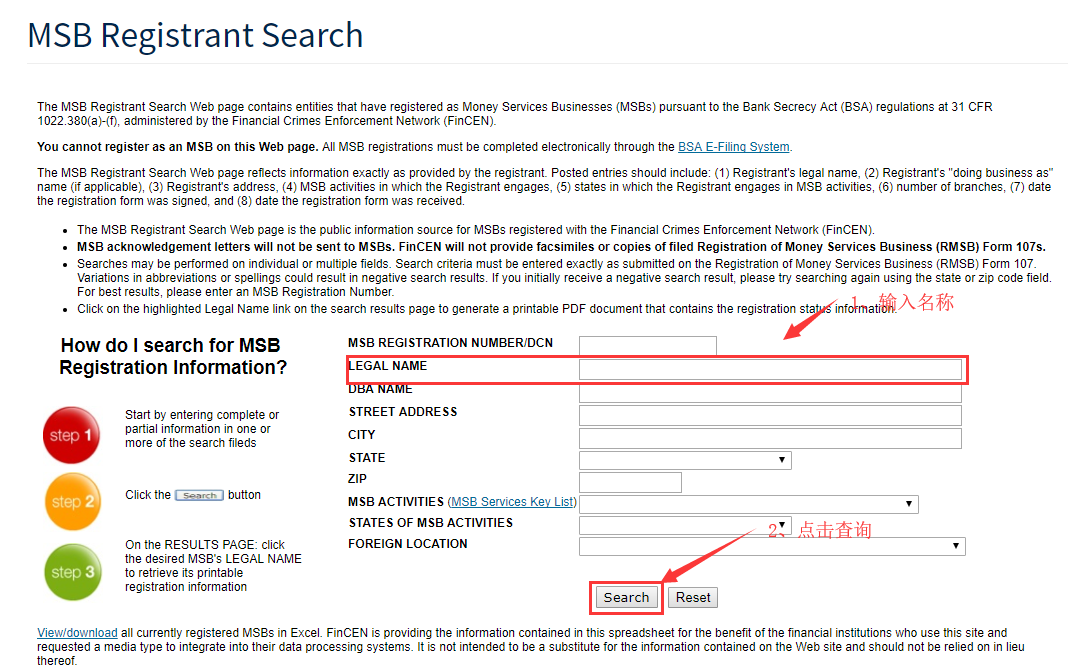Click the MSB Registrant Search page heading
Screen dimensions: 1068x666
click(x=195, y=35)
